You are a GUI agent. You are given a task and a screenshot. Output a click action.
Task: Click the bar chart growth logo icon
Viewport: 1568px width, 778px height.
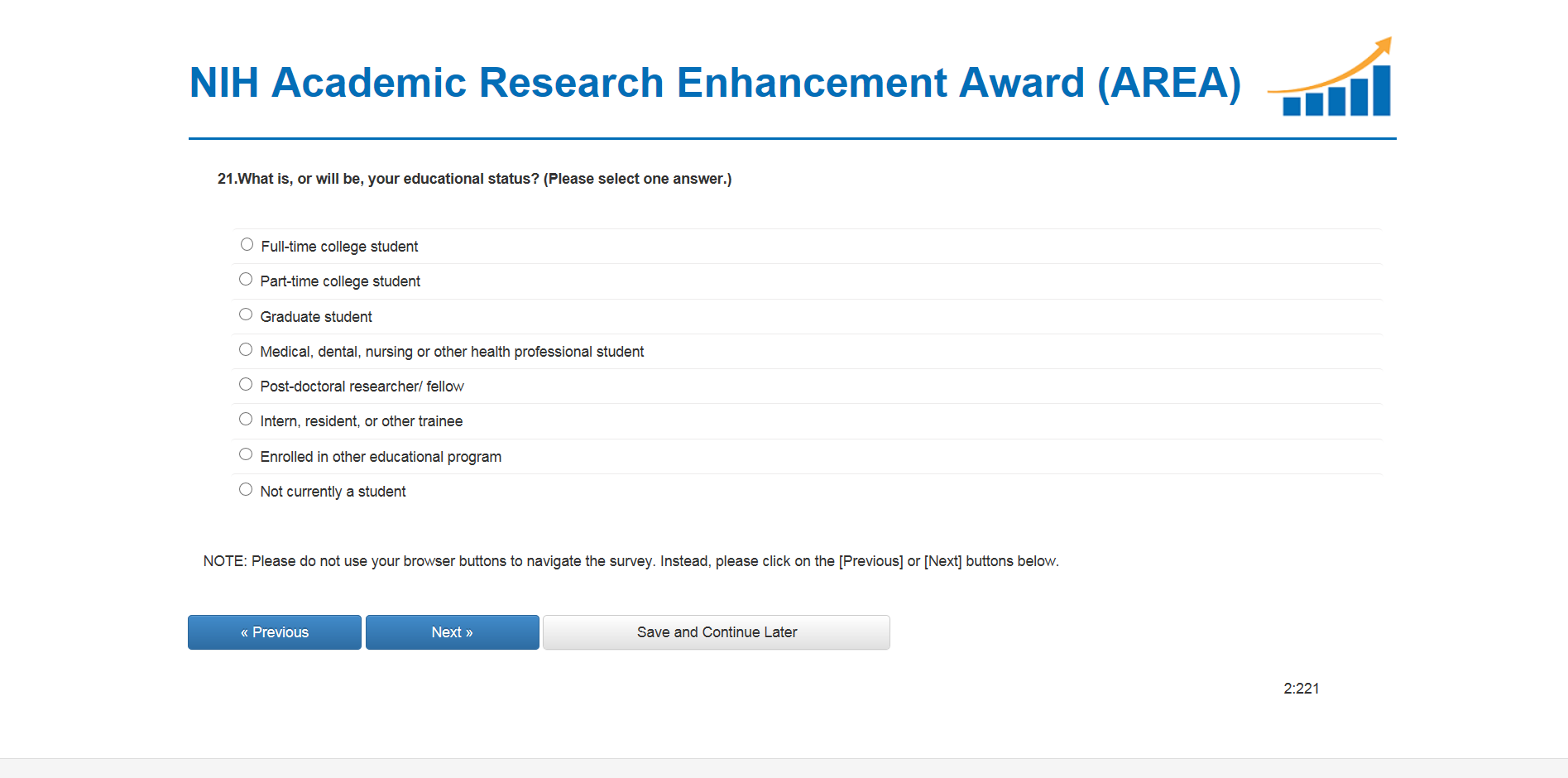(1331, 79)
